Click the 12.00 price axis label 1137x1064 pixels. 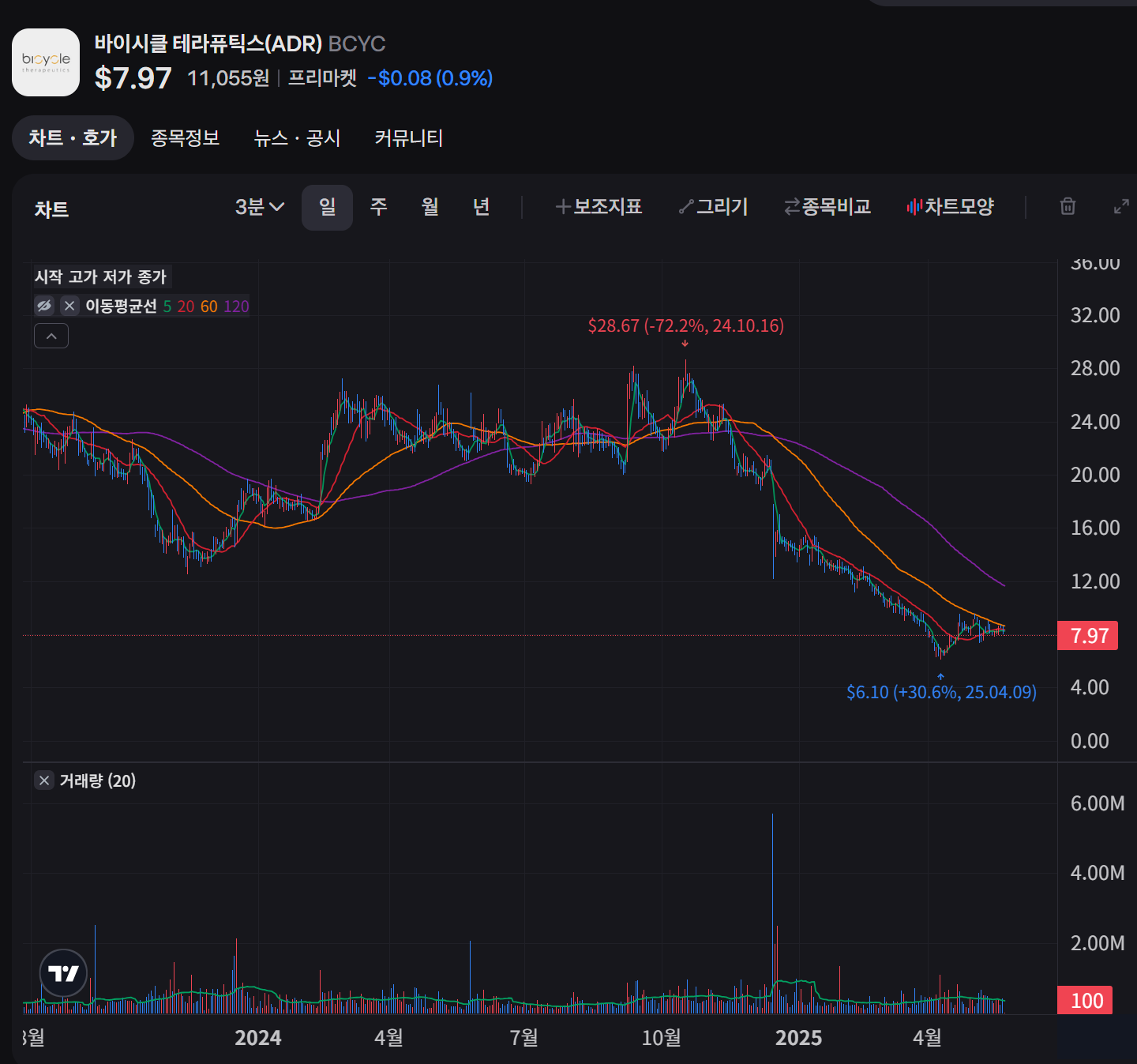point(1095,581)
